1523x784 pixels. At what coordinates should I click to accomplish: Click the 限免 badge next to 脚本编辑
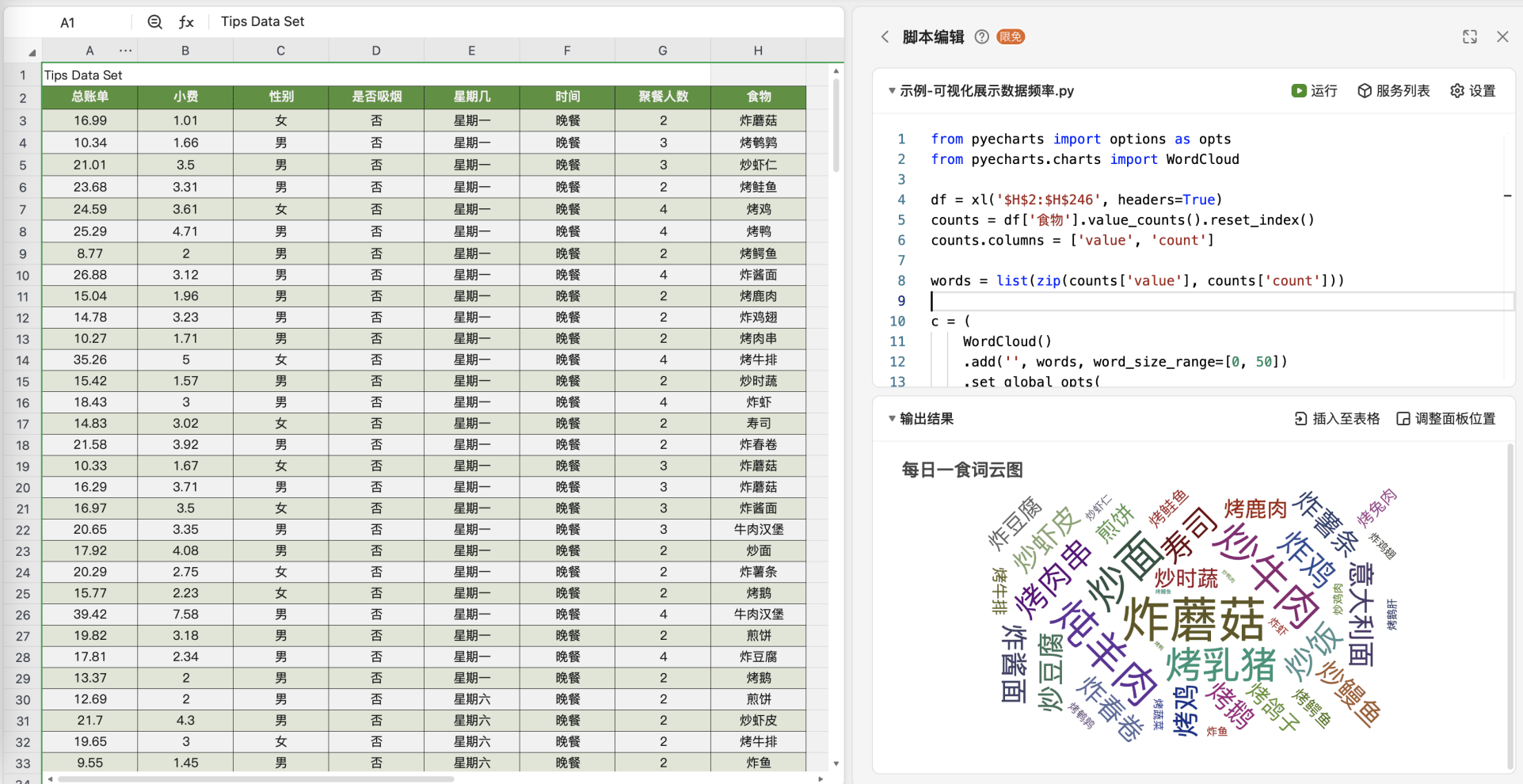pyautogui.click(x=1011, y=36)
